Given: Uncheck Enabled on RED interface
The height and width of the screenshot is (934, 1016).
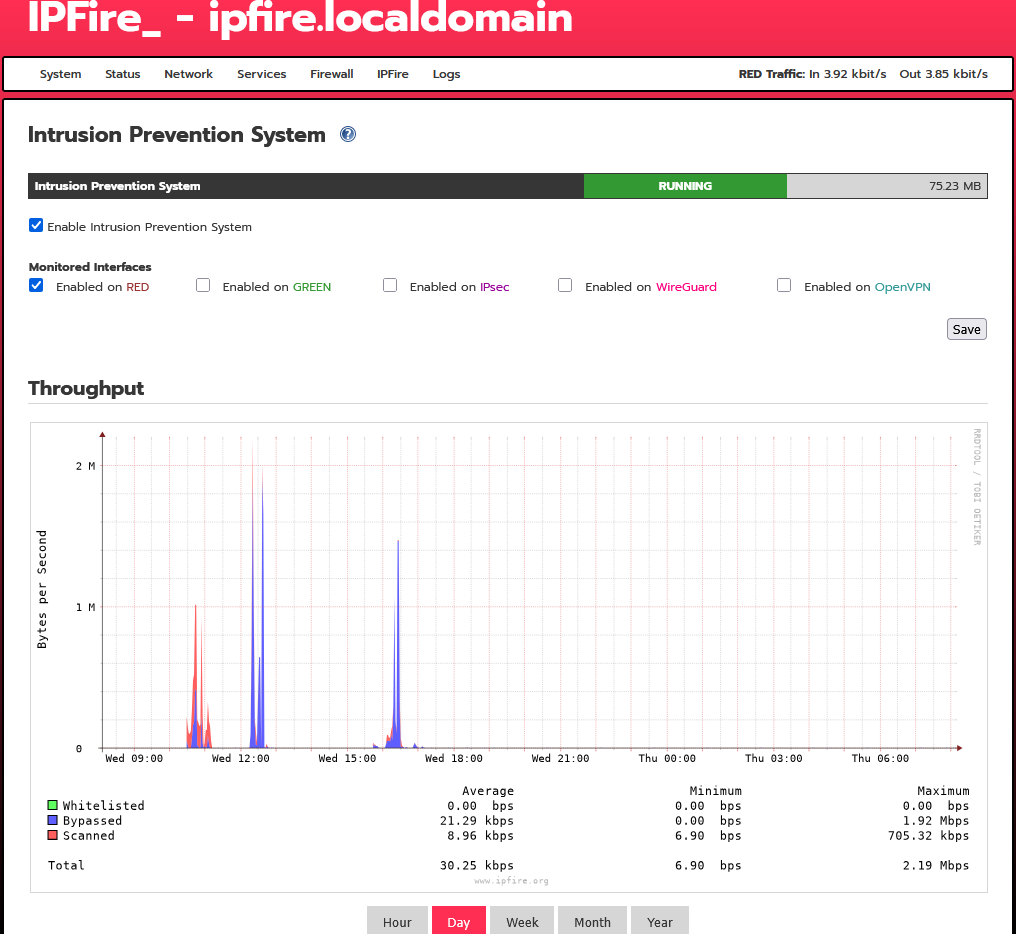Looking at the screenshot, I should 36,285.
